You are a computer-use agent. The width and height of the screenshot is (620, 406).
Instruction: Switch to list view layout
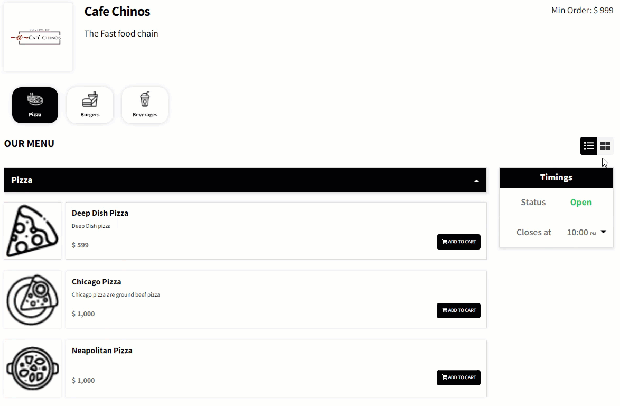589,146
